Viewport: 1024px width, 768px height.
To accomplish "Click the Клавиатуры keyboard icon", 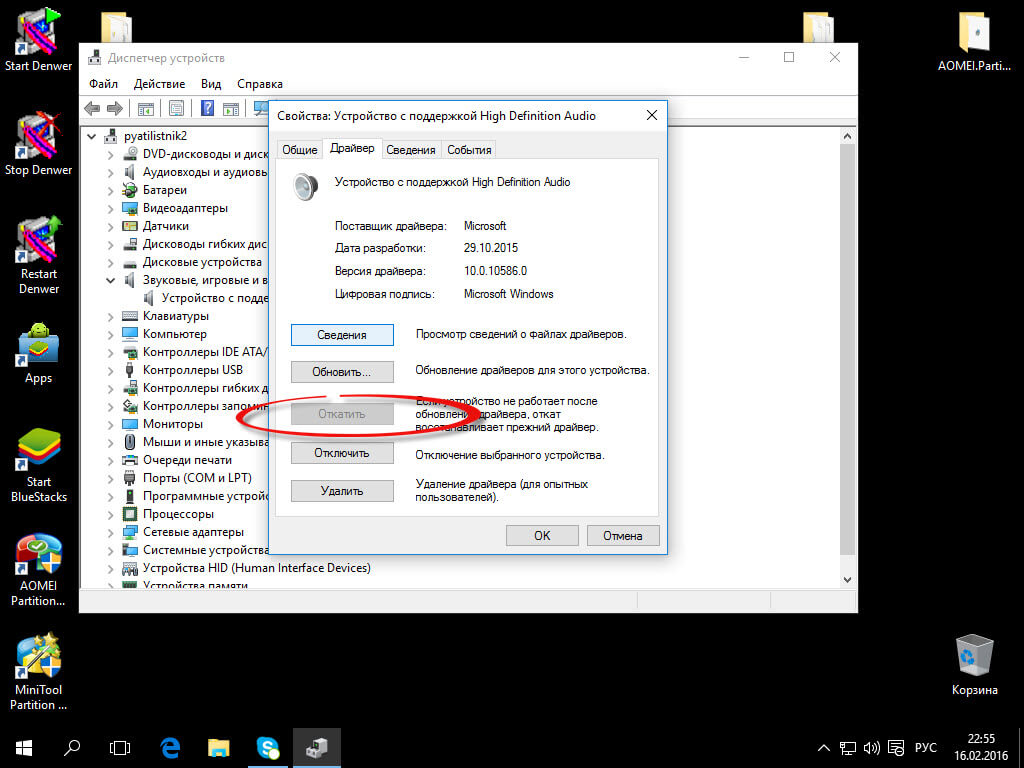I will 129,316.
